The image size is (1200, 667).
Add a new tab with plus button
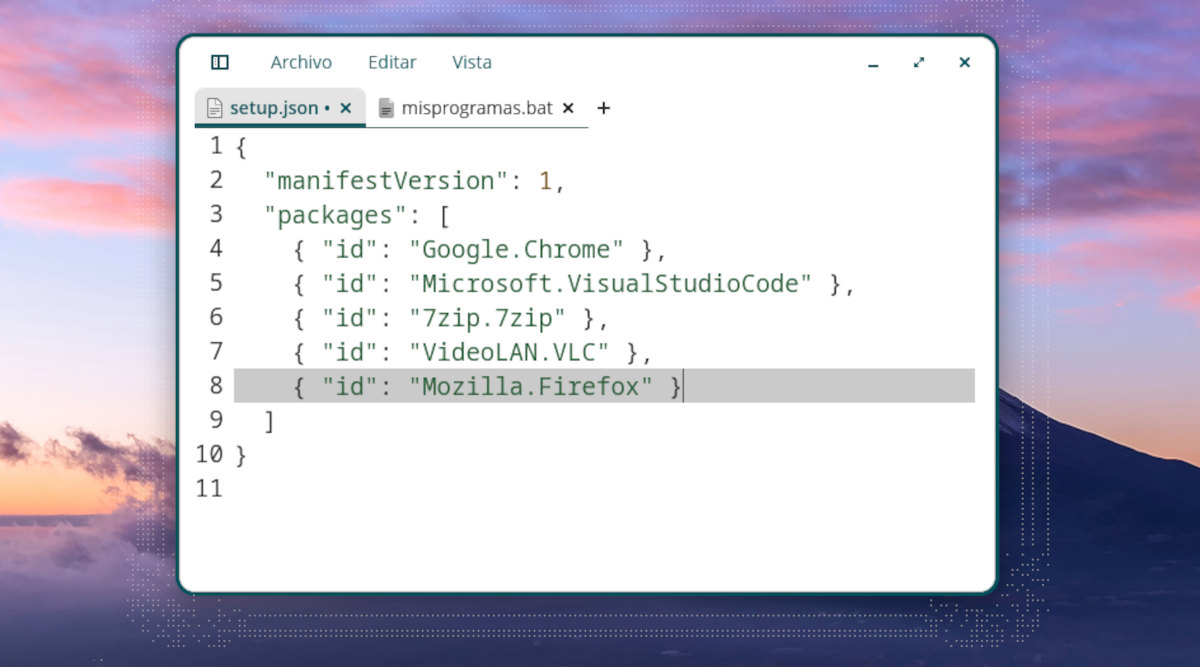point(603,108)
